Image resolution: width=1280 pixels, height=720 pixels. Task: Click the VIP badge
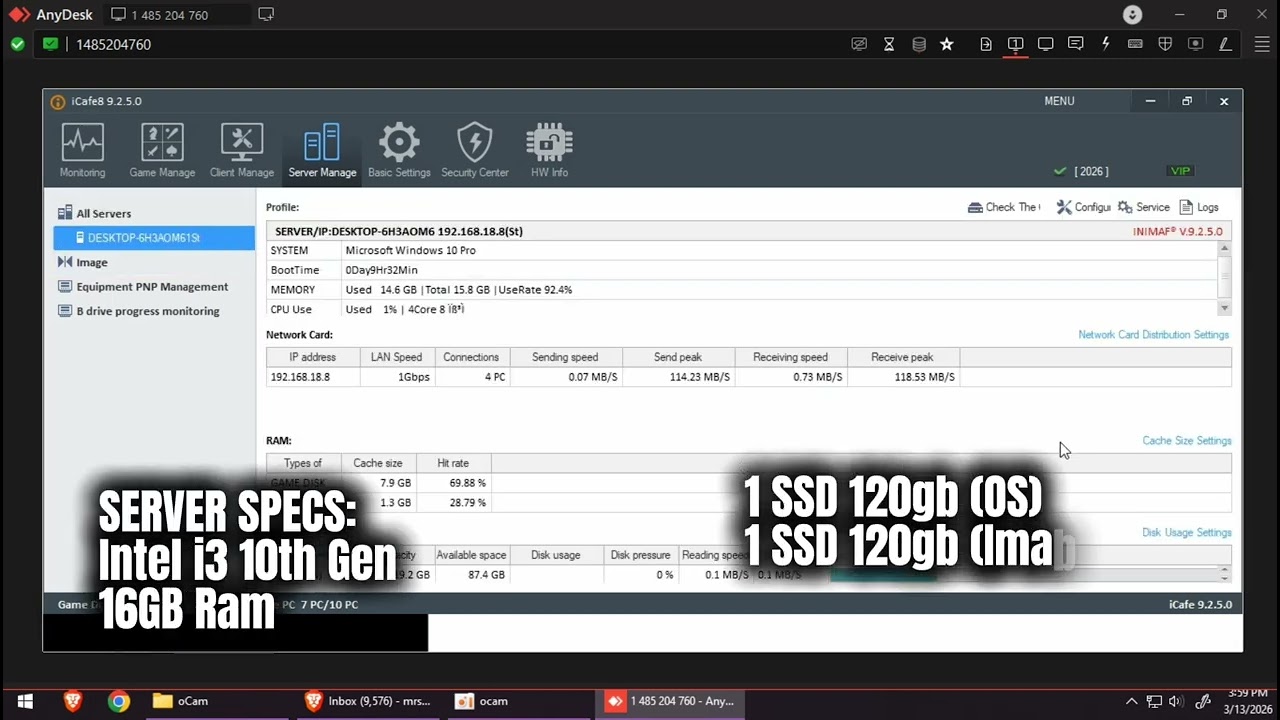[1181, 171]
